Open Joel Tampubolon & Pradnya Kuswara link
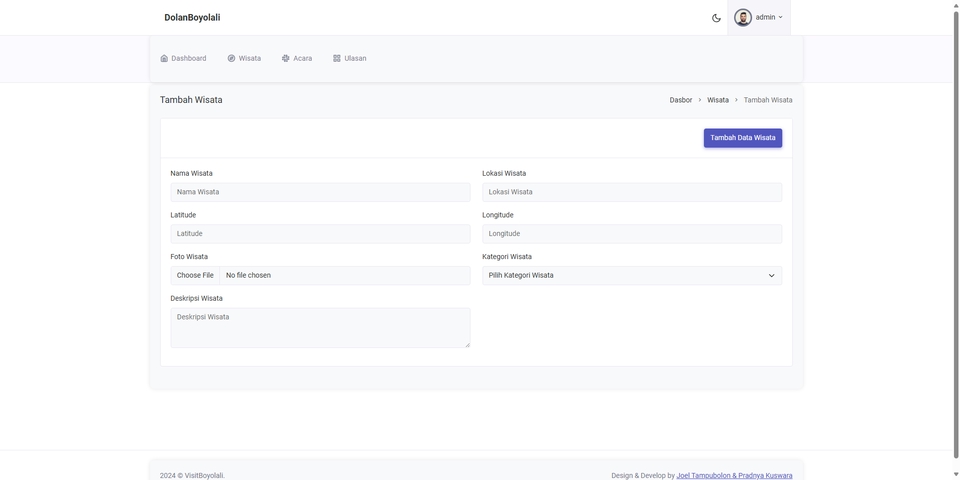 (734, 476)
